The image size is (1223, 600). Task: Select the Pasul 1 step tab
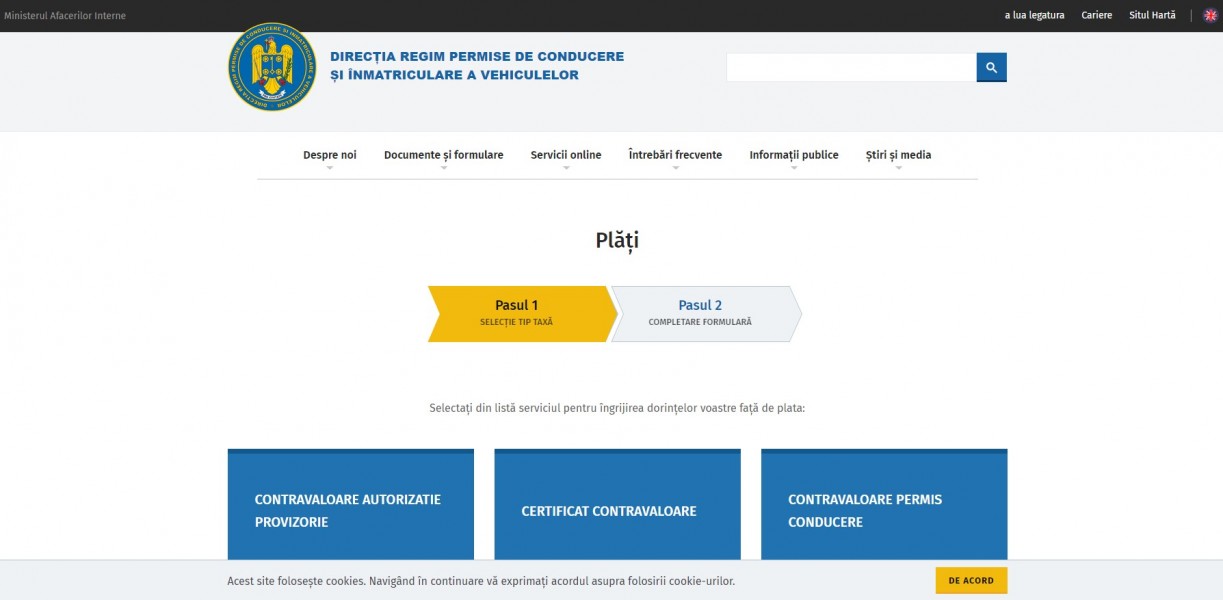pyautogui.click(x=523, y=314)
